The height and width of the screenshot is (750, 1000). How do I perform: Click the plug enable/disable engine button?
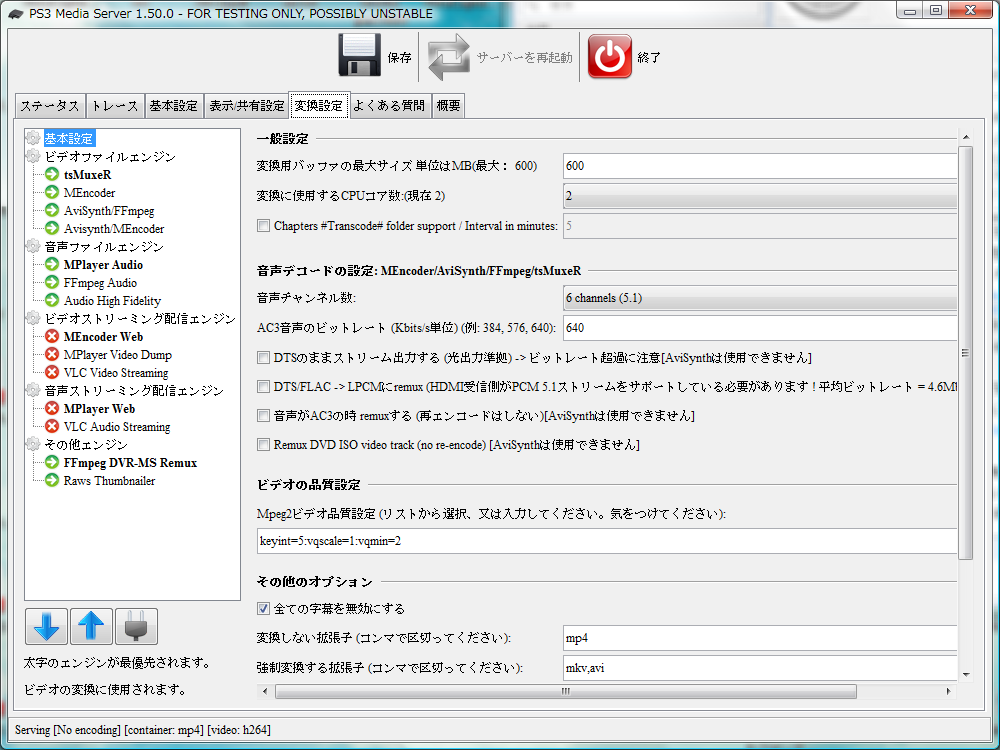[136, 626]
